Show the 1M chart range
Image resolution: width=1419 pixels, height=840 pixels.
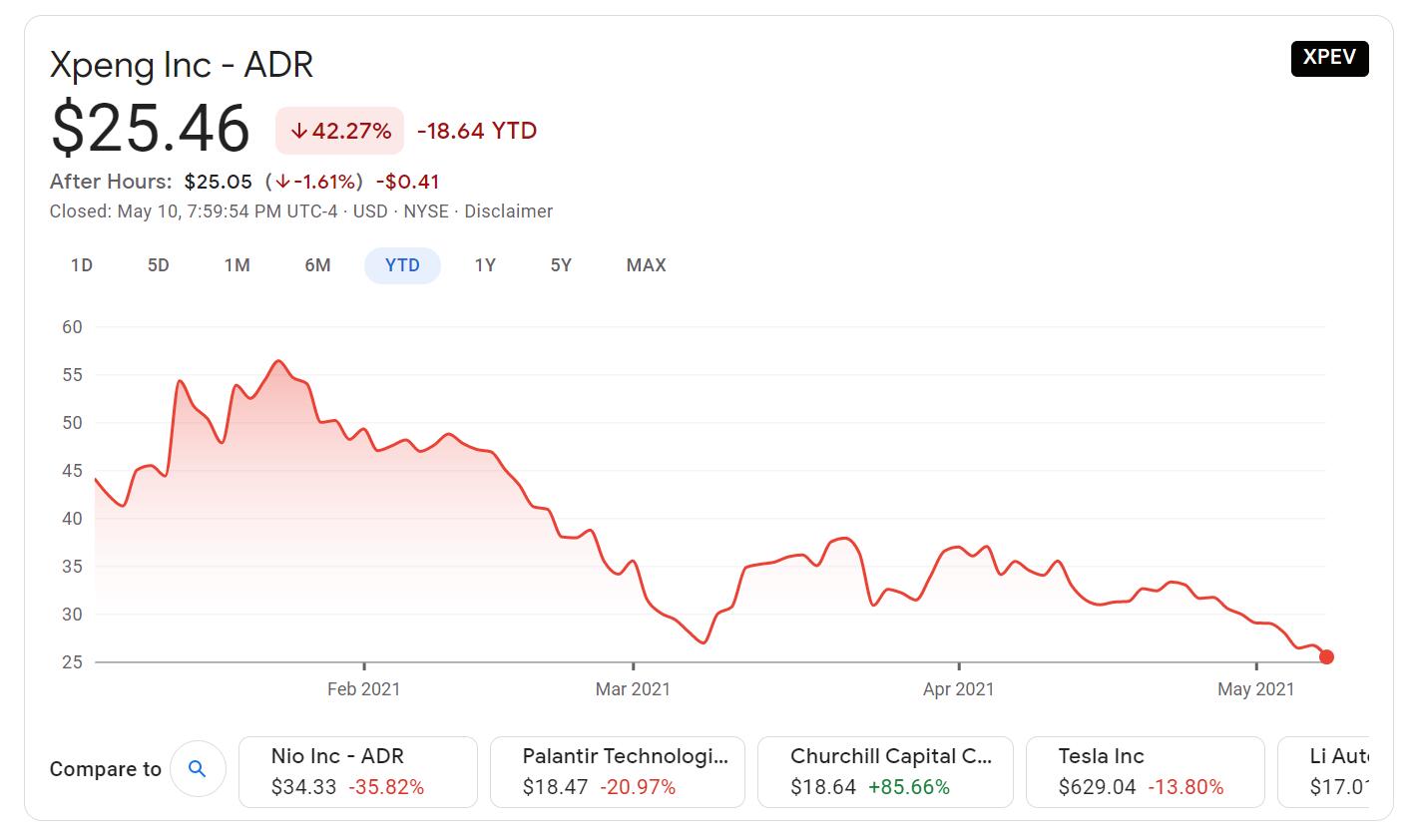pyautogui.click(x=236, y=265)
